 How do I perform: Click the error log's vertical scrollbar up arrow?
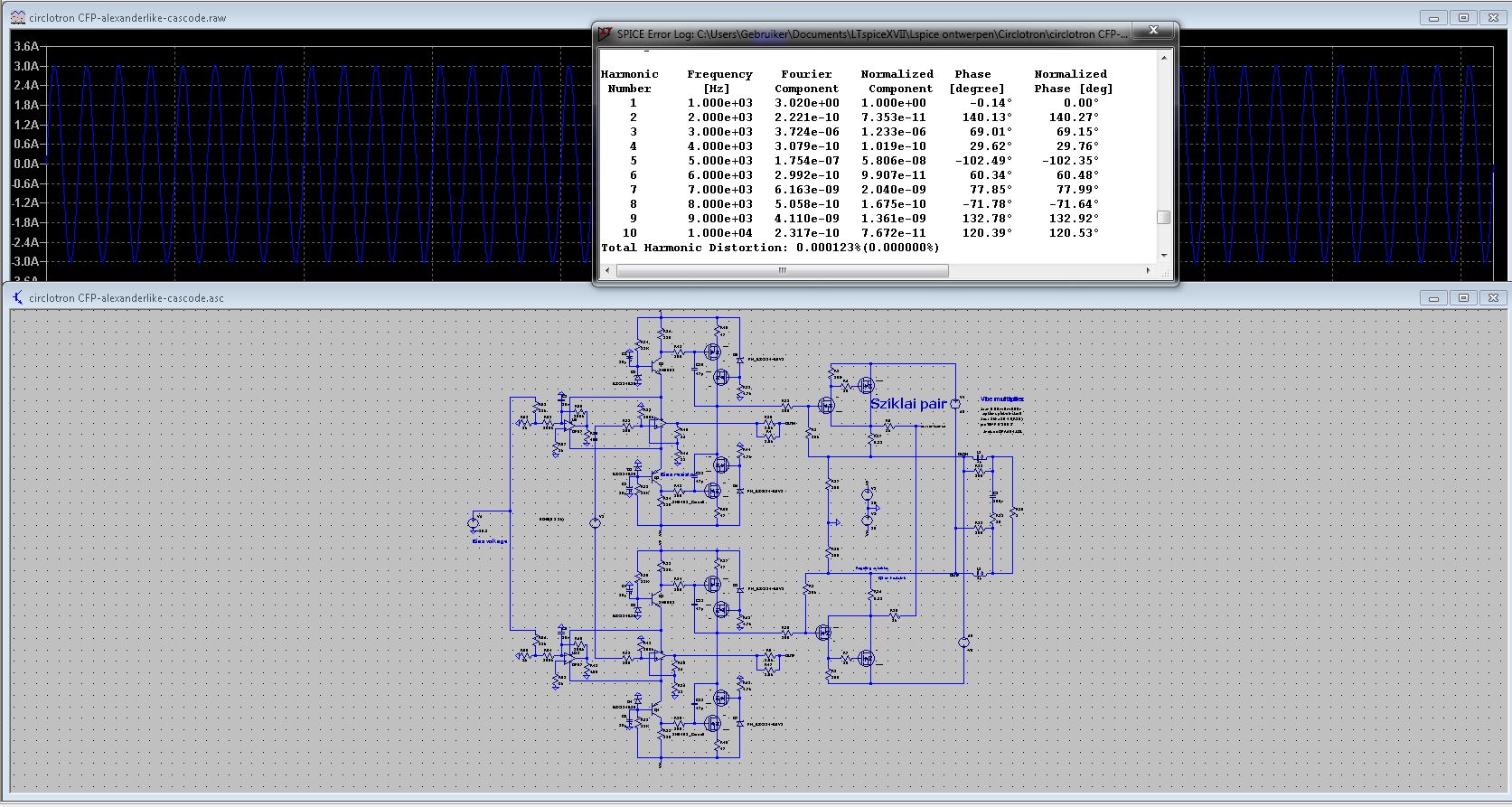(1164, 58)
